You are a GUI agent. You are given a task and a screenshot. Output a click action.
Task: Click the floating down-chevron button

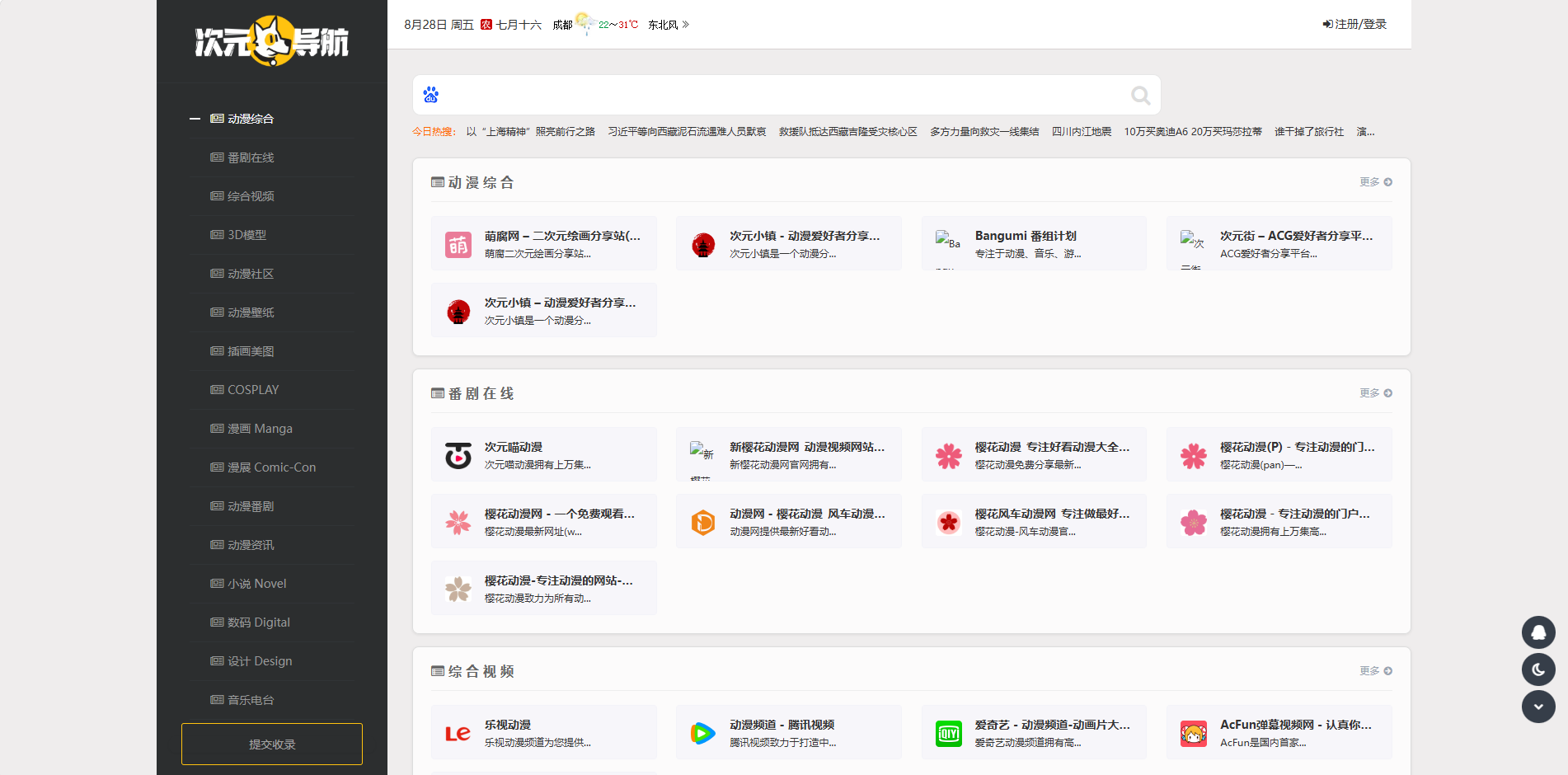pos(1538,707)
